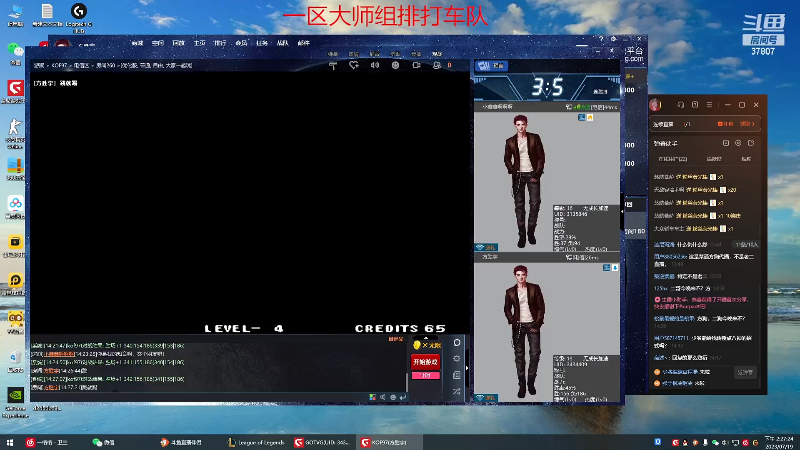Open the notes page icon in room sidebar
Image resolution: width=800 pixels, height=450 pixels.
tap(457, 375)
